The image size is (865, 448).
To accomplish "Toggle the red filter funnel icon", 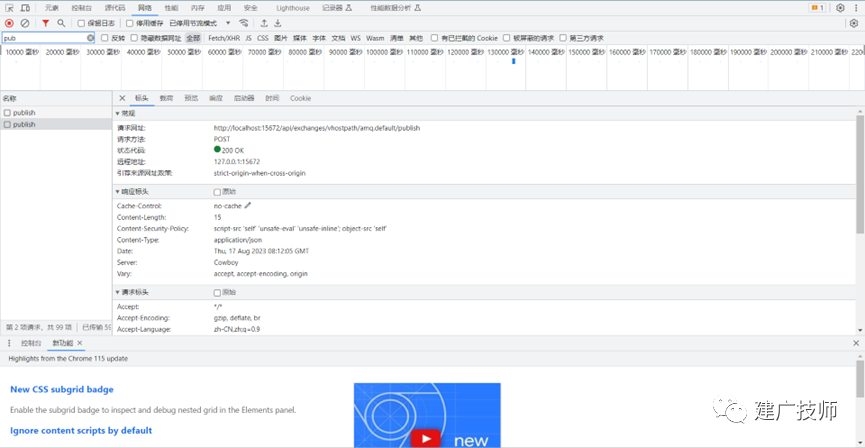I will coord(46,23).
